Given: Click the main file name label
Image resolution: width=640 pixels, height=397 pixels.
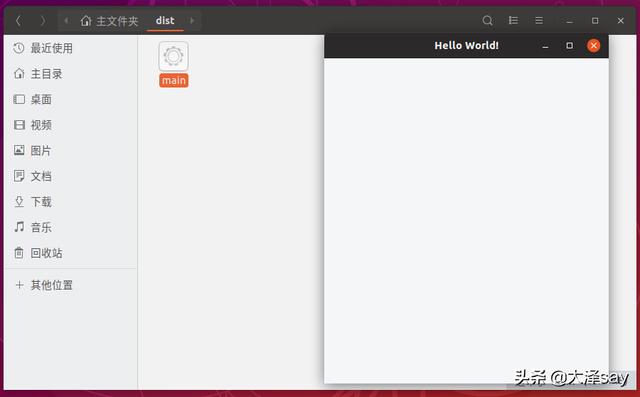Looking at the screenshot, I should (174, 80).
